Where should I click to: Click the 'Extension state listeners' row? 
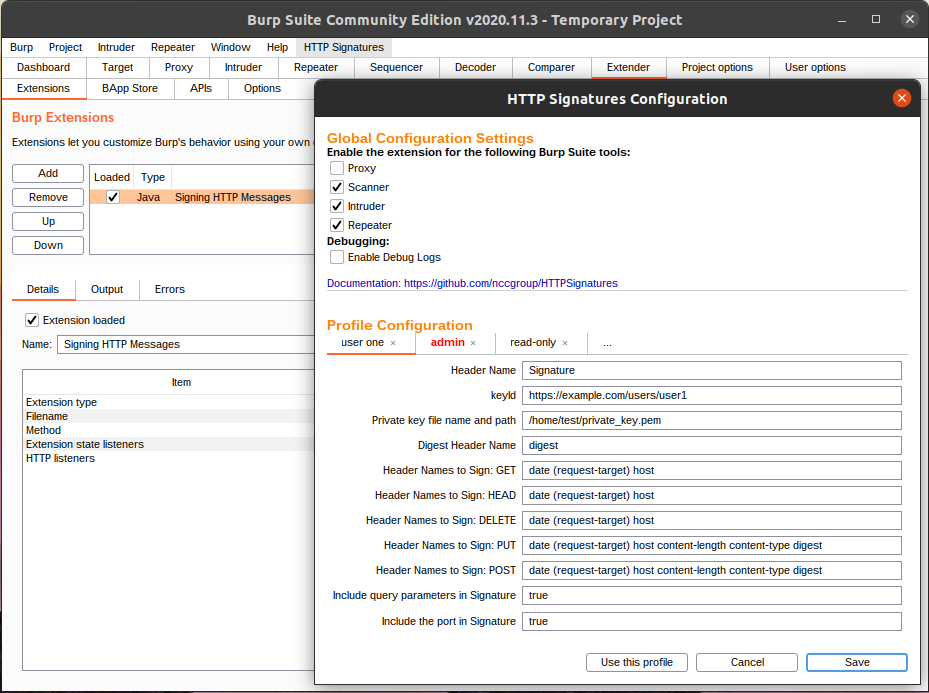point(169,444)
